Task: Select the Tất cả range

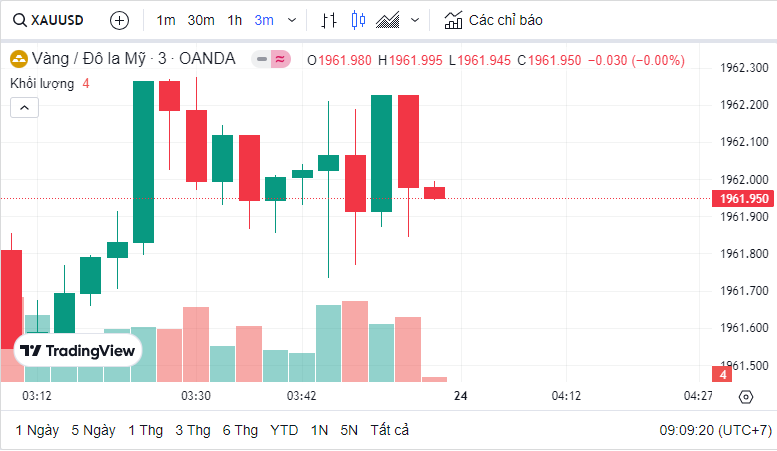Action: (x=389, y=430)
